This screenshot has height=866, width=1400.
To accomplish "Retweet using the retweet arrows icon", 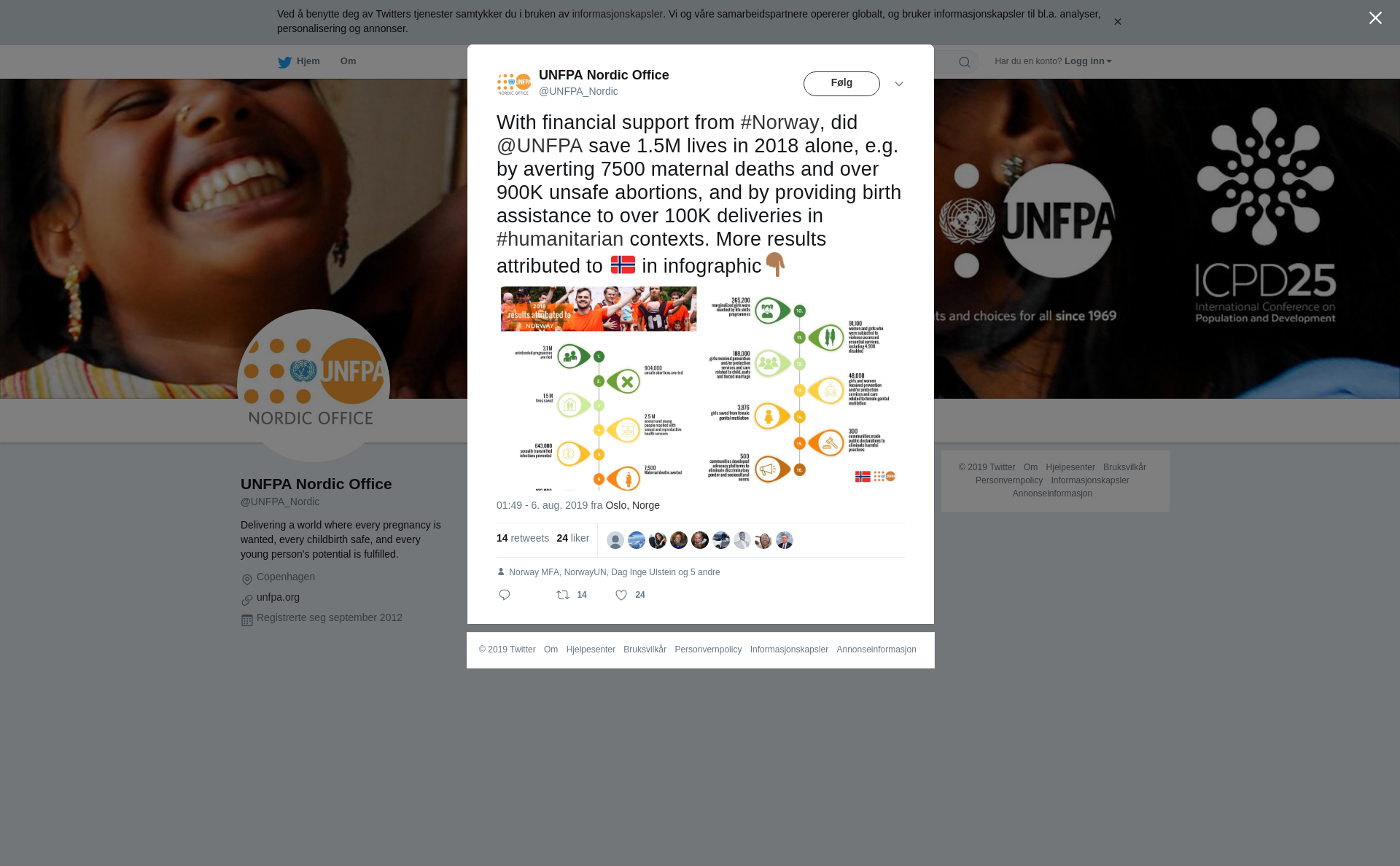I will tap(563, 596).
